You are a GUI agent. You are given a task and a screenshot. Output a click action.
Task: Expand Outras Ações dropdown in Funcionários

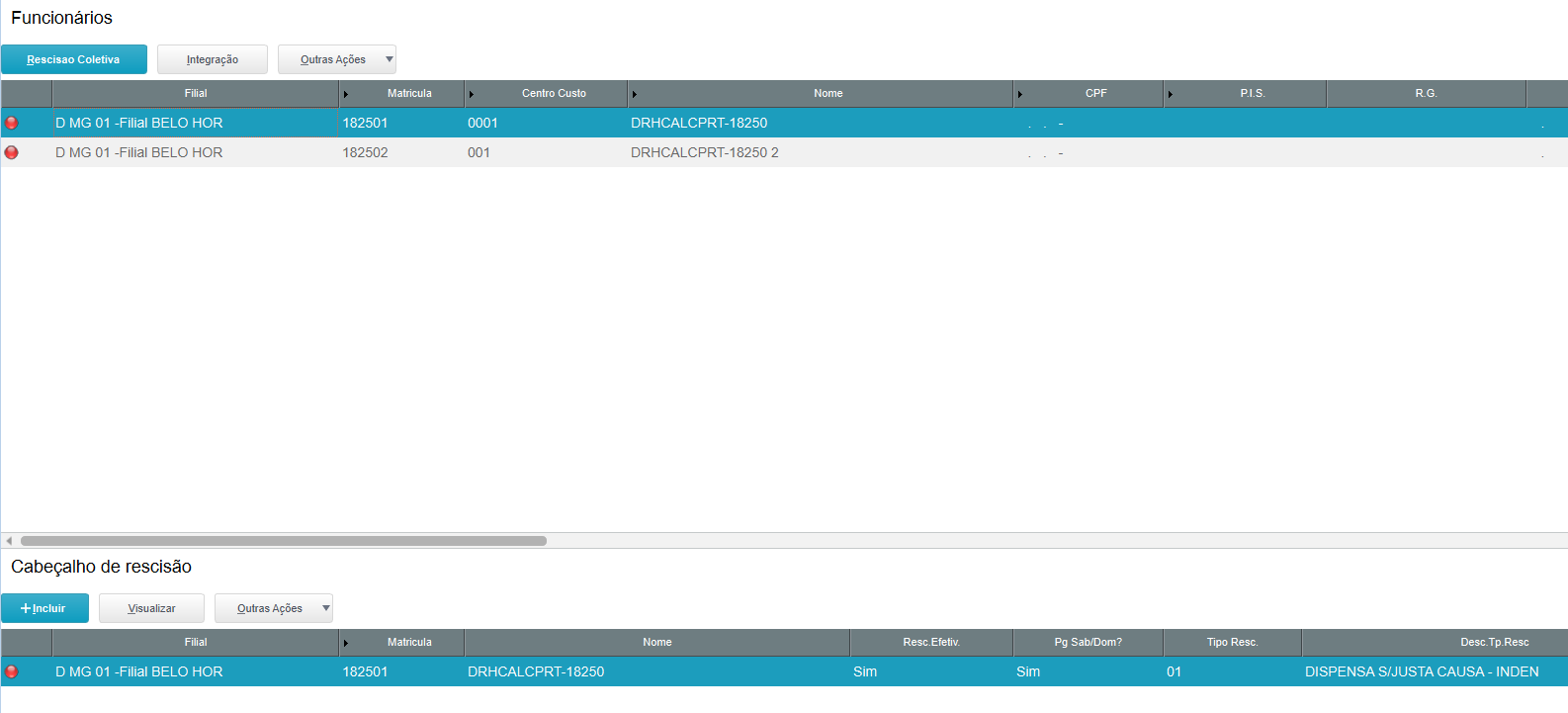point(337,59)
